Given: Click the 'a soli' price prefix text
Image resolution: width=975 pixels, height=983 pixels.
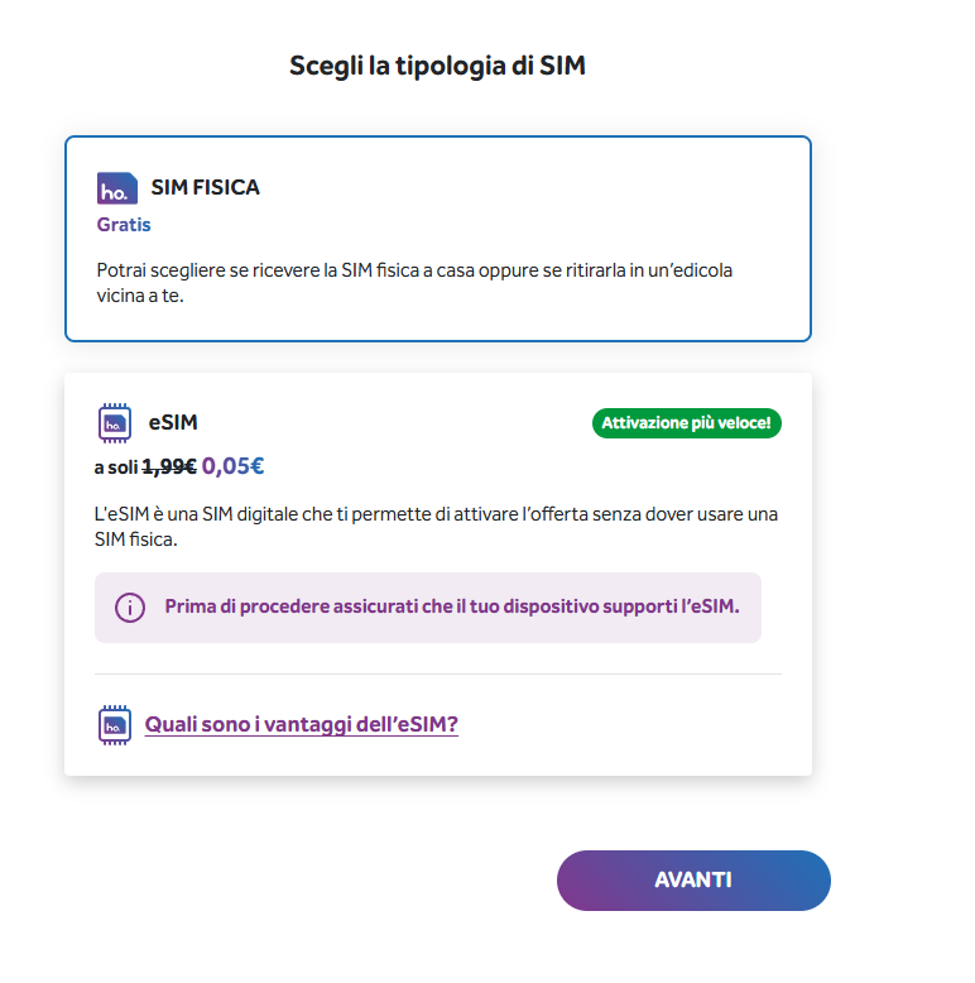Looking at the screenshot, I should pos(116,468).
